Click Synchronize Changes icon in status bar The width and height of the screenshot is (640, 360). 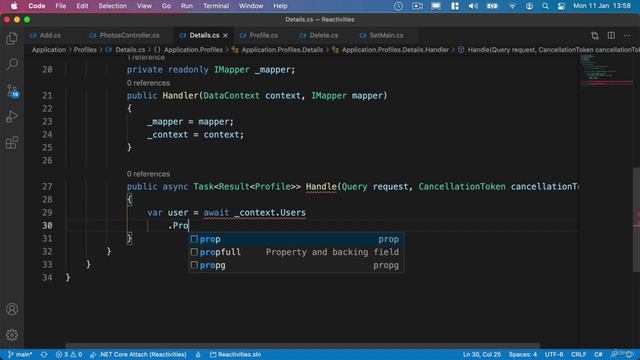point(44,354)
